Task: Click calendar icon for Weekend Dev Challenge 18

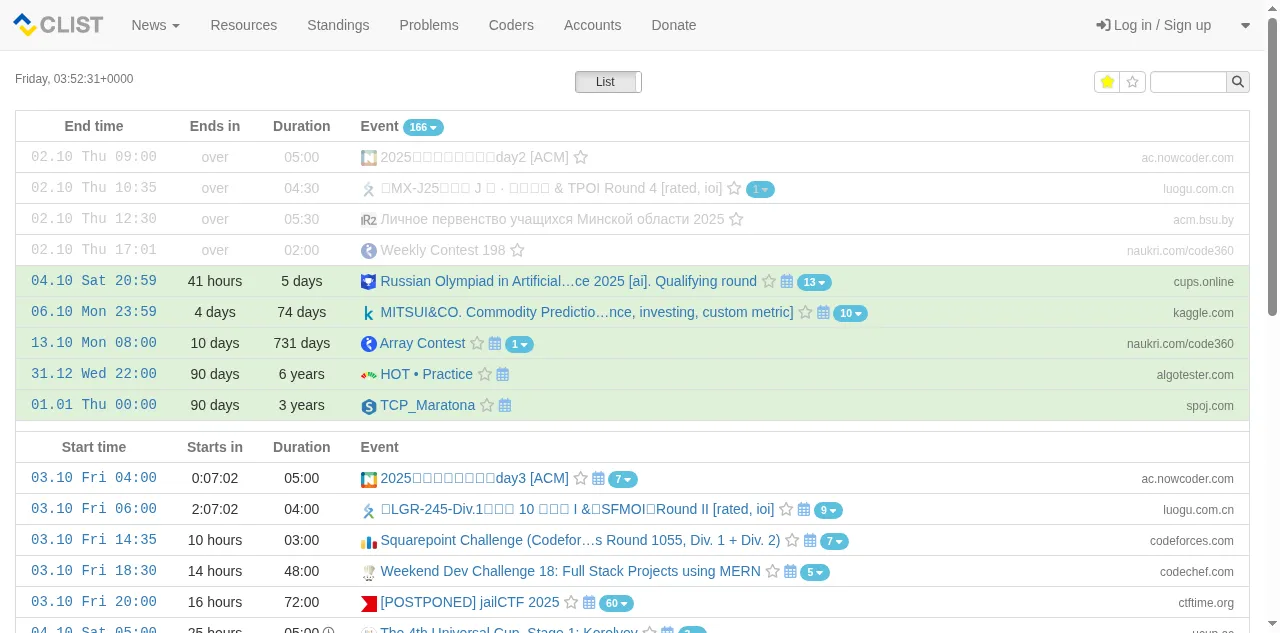Action: click(x=790, y=572)
